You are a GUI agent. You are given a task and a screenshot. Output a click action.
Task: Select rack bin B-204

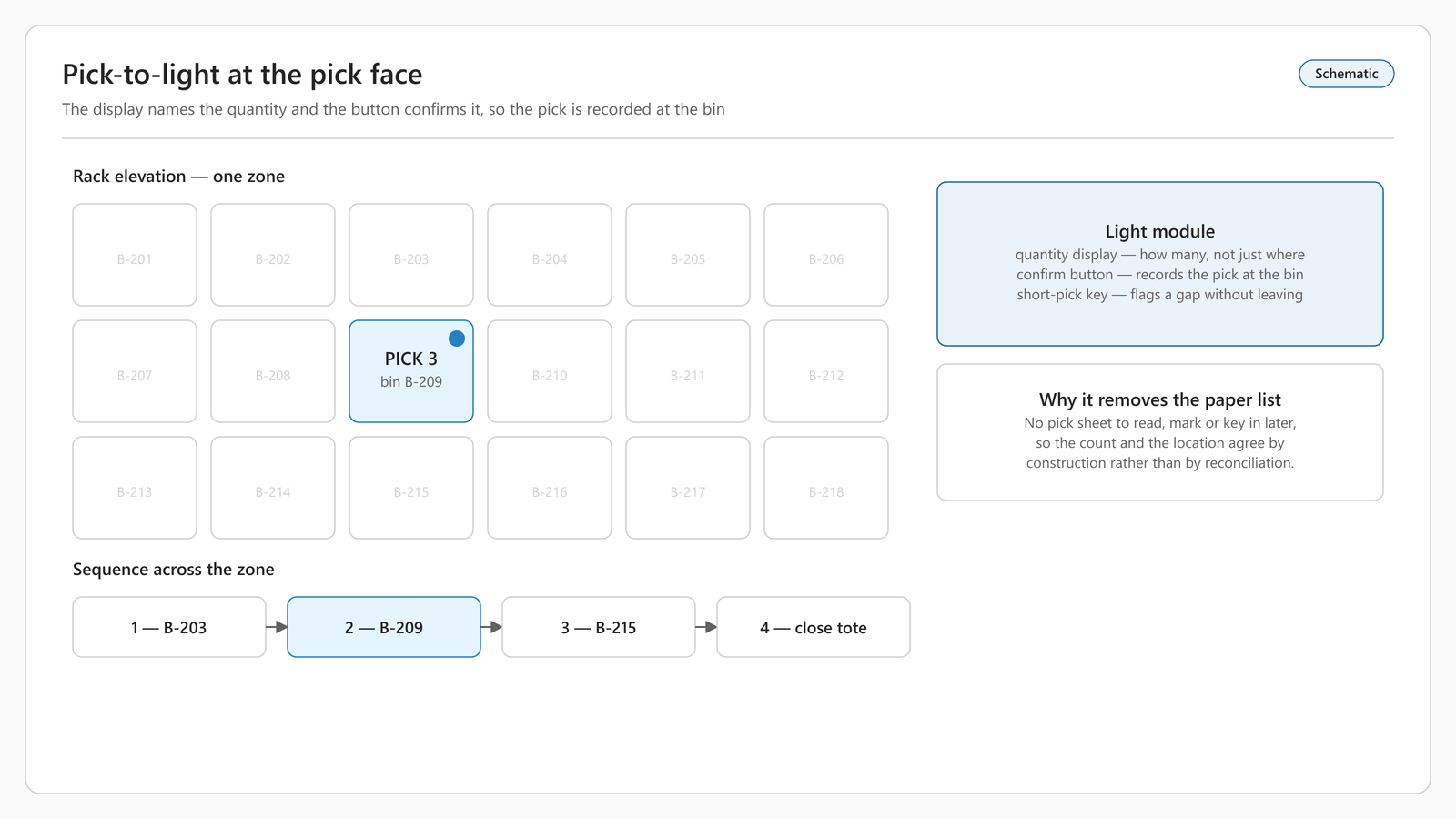click(550, 255)
